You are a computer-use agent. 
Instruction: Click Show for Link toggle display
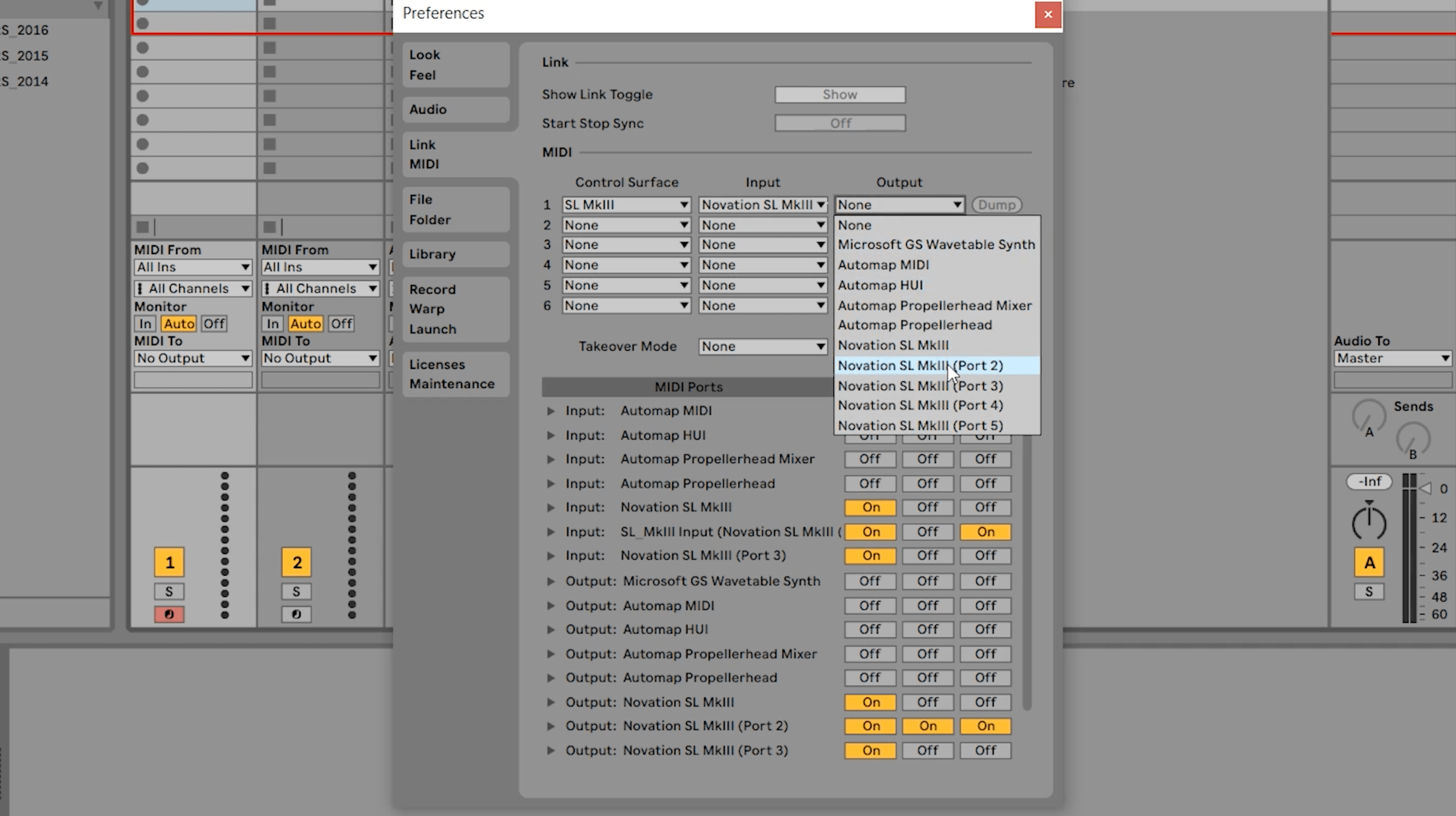pyautogui.click(x=838, y=93)
